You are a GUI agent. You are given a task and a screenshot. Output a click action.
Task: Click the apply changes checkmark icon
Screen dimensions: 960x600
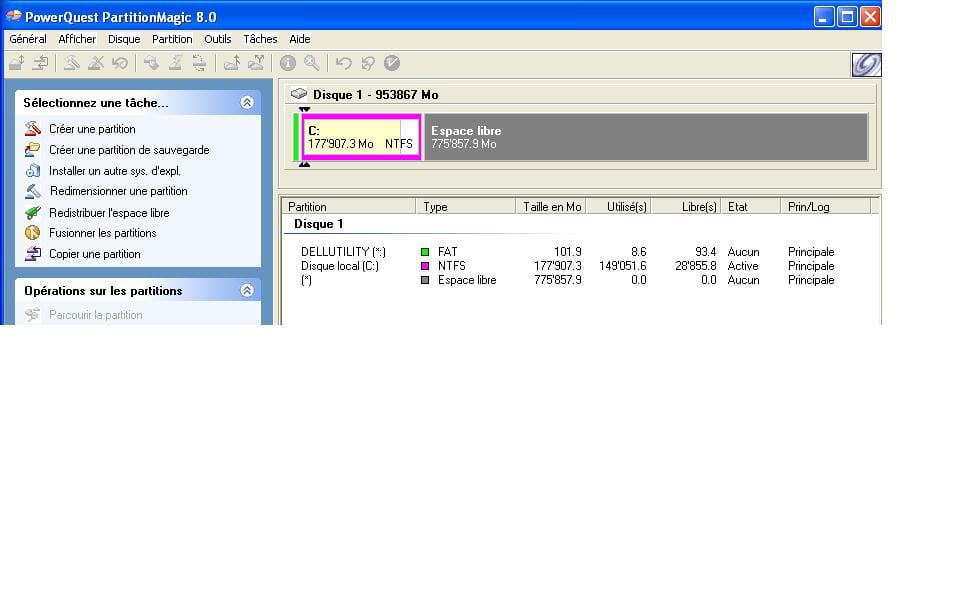pyautogui.click(x=392, y=62)
